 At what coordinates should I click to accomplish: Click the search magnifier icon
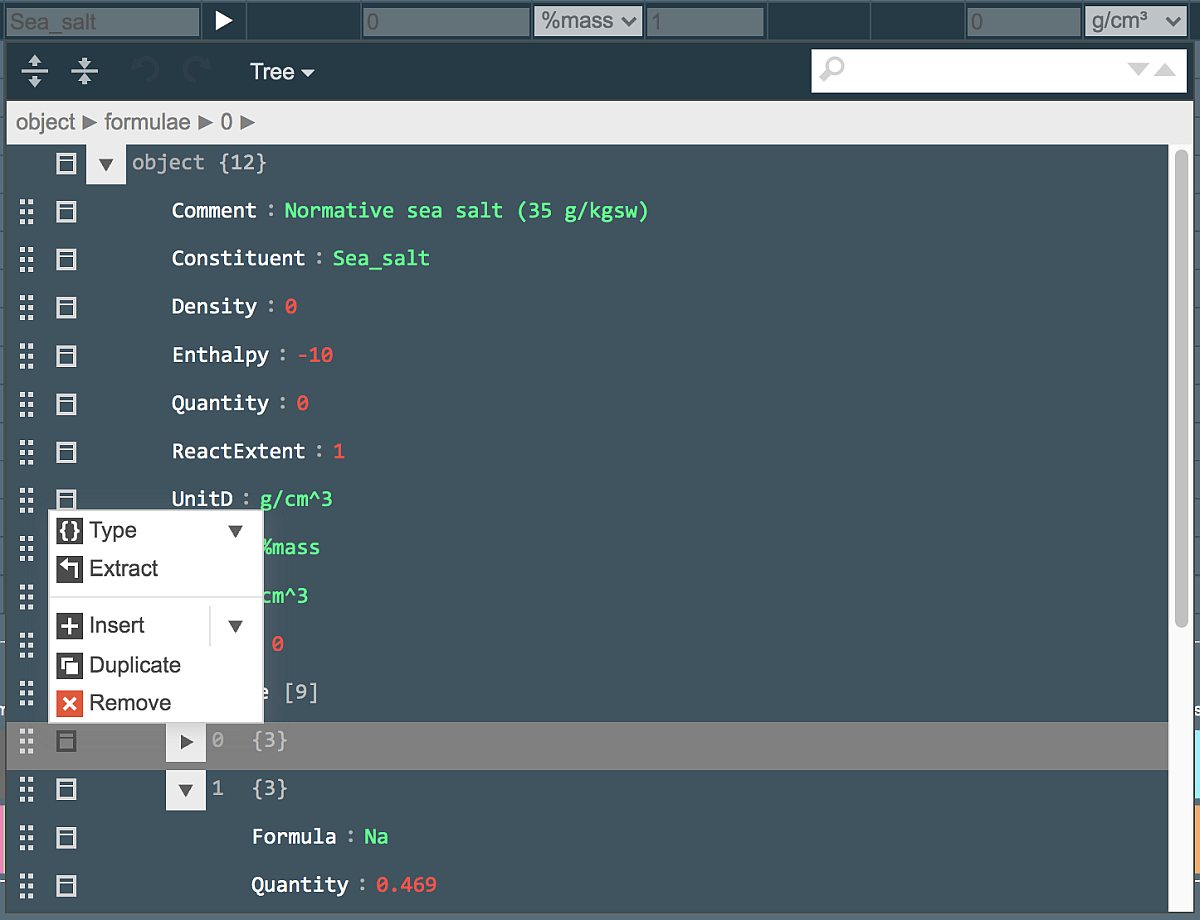(x=832, y=70)
